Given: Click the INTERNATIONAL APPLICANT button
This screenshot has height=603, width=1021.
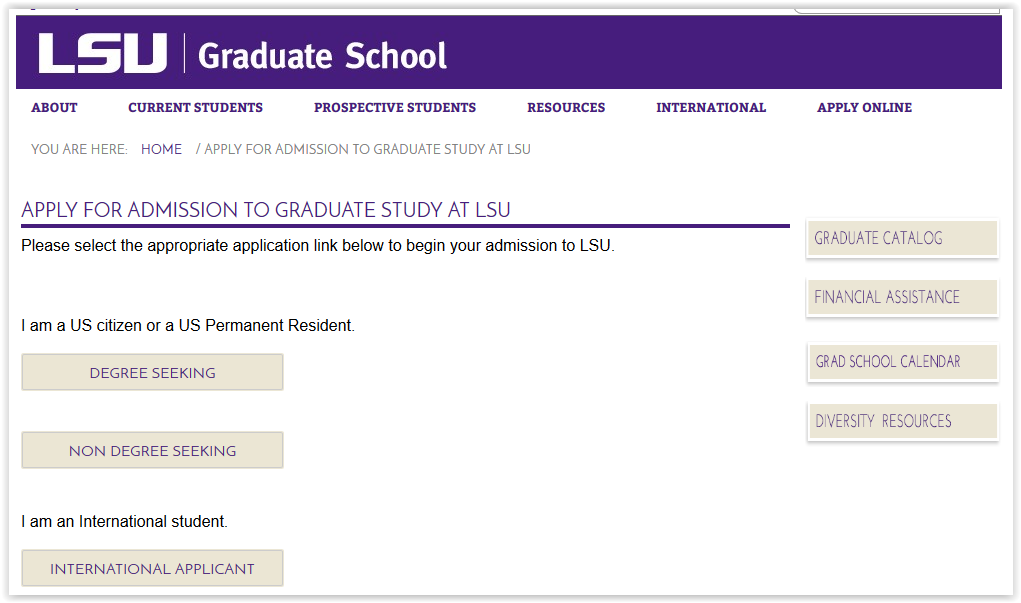Looking at the screenshot, I should [152, 568].
